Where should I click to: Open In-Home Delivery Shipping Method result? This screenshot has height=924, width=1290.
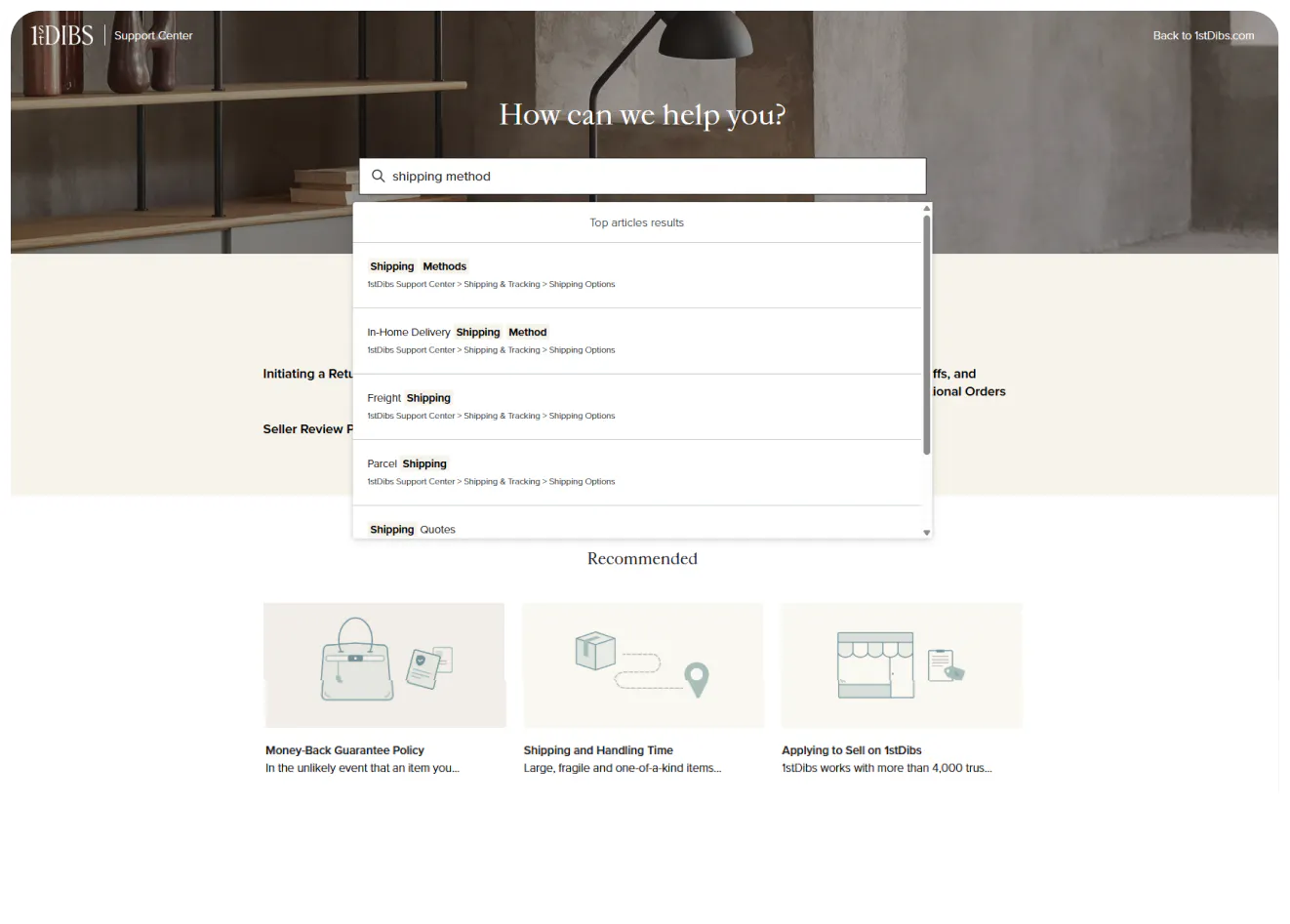tap(636, 341)
